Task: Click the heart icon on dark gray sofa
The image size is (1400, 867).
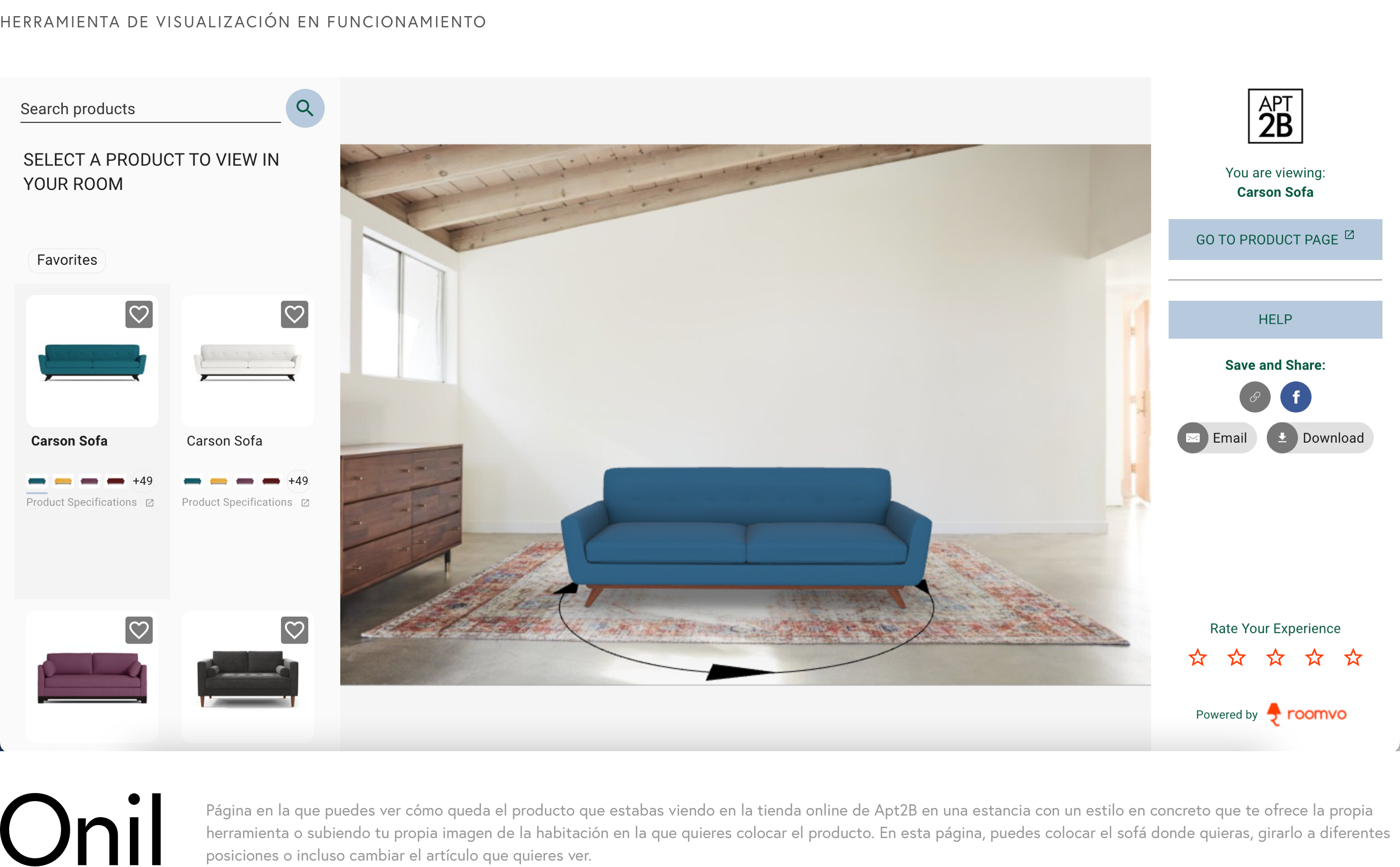Action: (x=294, y=631)
